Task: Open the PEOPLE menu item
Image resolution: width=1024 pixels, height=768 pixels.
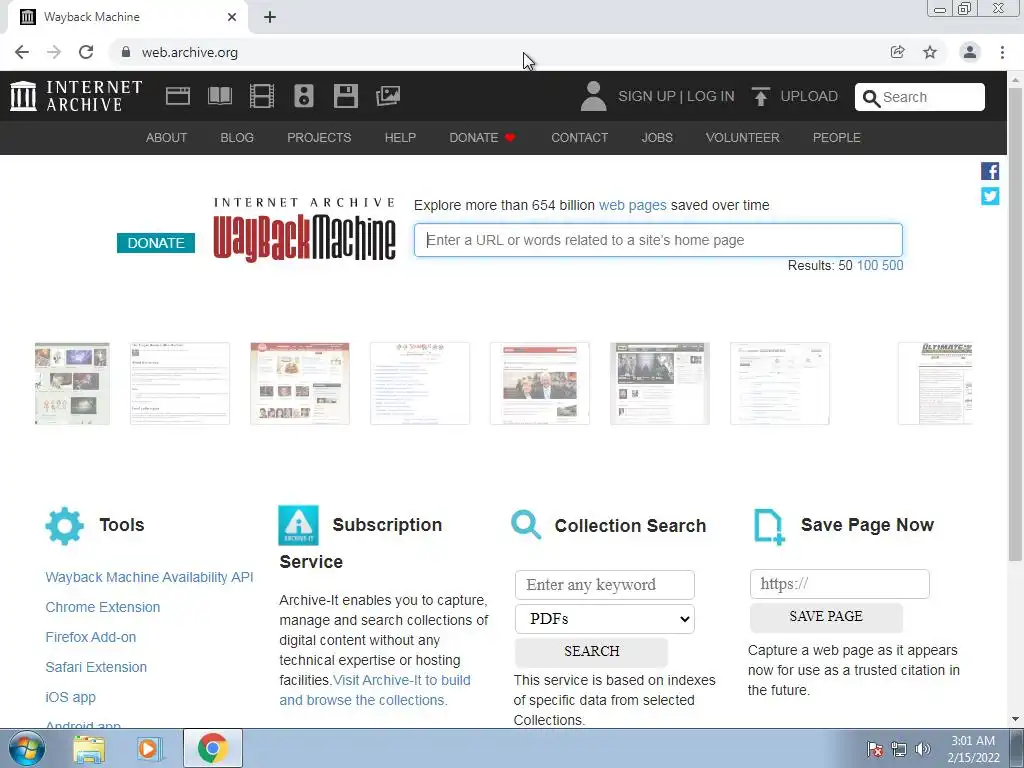Action: 837,138
